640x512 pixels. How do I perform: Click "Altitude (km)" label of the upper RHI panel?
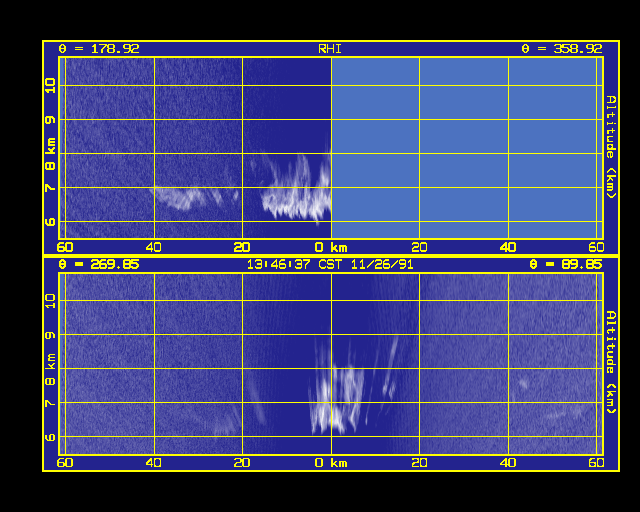point(611,147)
